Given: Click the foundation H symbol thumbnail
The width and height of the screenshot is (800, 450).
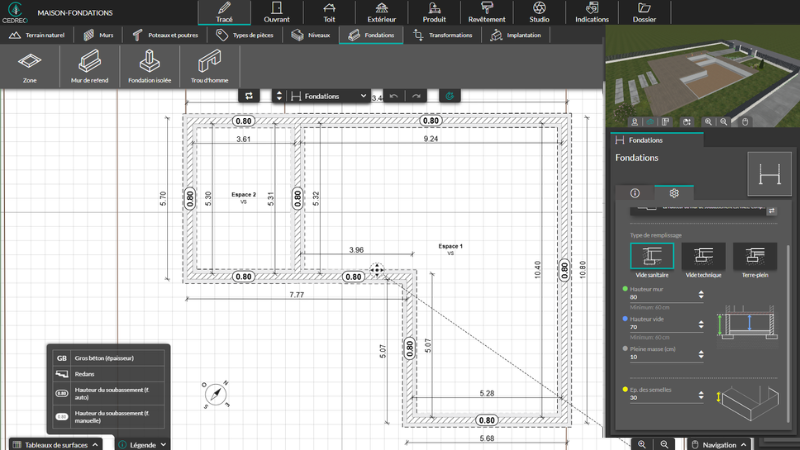Looking at the screenshot, I should pos(769,174).
